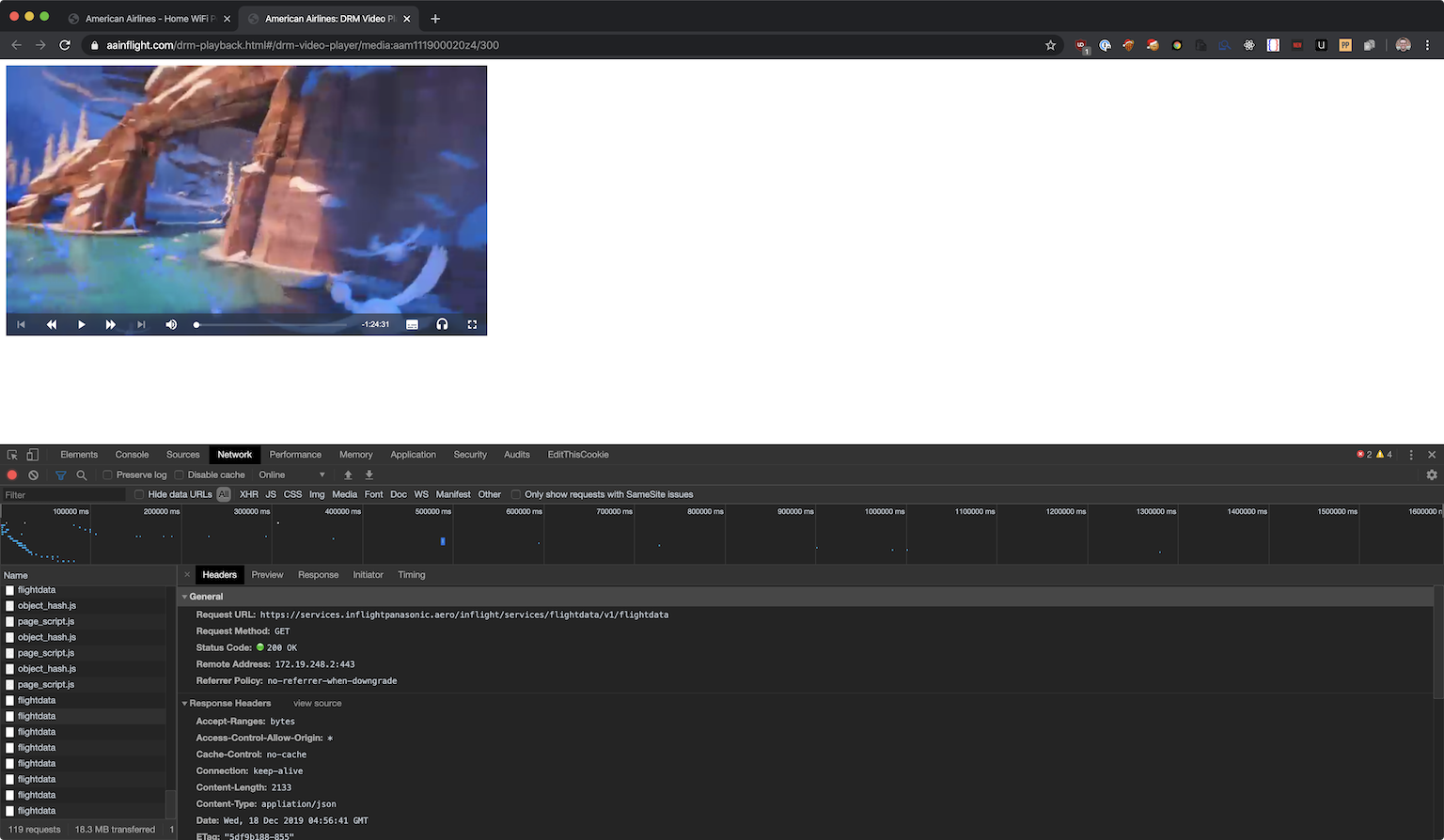Open the request details Initiator tab
Image resolution: width=1444 pixels, height=840 pixels.
(368, 575)
